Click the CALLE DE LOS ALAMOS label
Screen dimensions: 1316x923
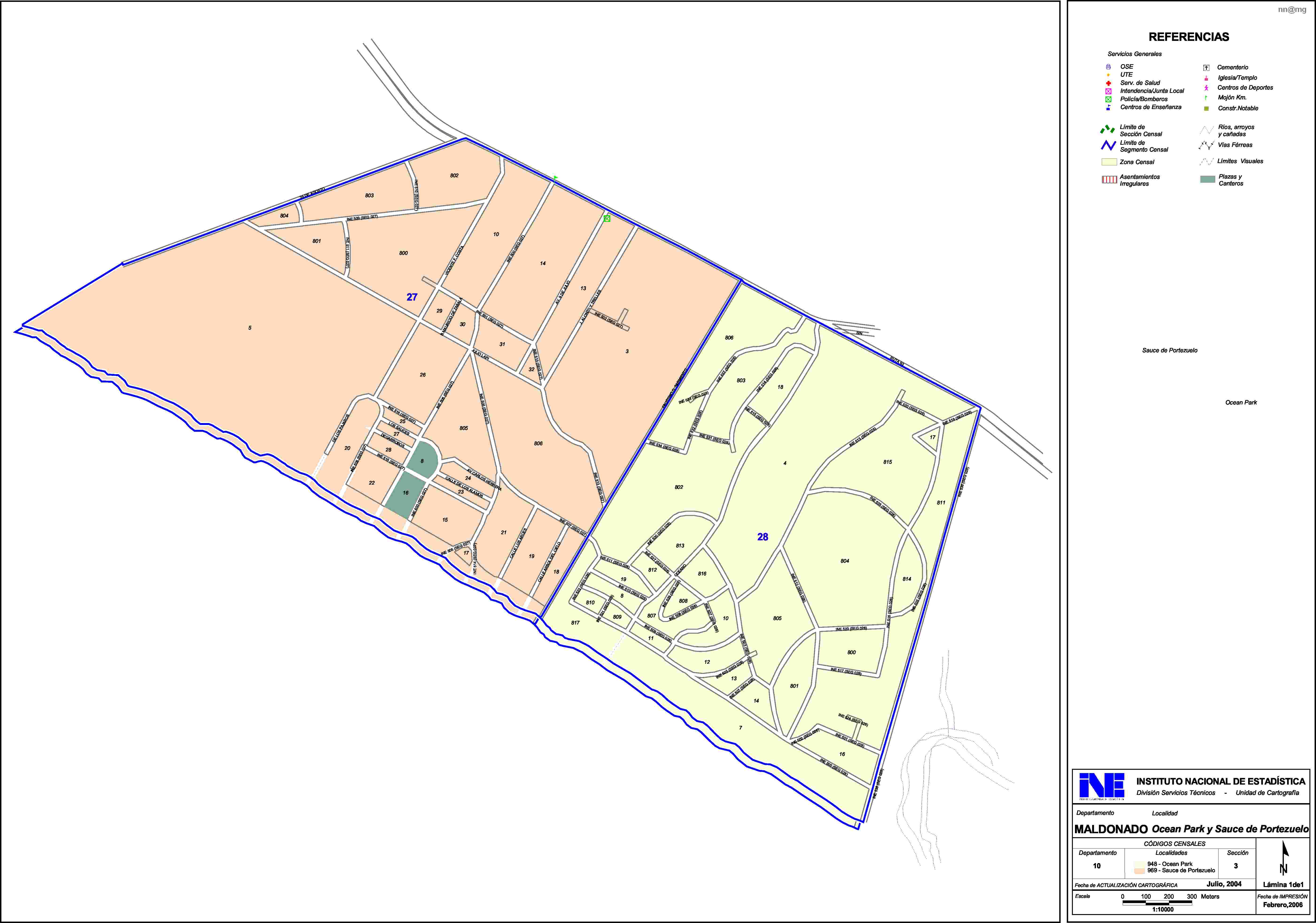(464, 487)
